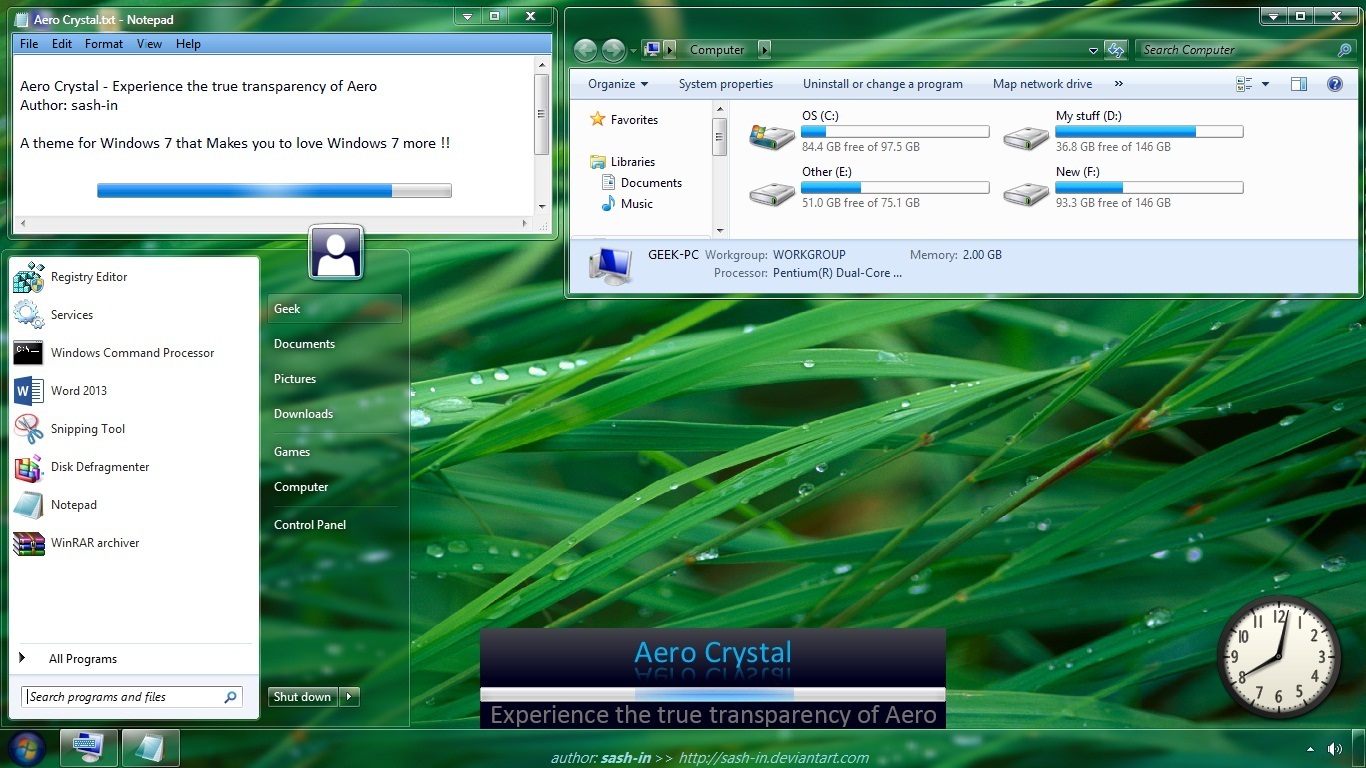1366x768 pixels.
Task: Select the OS (C:) drive
Action: (x=869, y=131)
